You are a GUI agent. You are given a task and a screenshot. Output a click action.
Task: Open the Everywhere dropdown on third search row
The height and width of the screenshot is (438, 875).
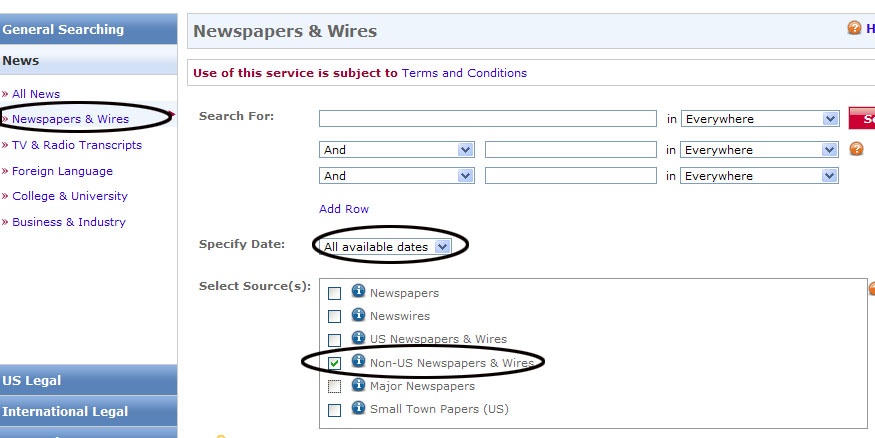click(759, 176)
